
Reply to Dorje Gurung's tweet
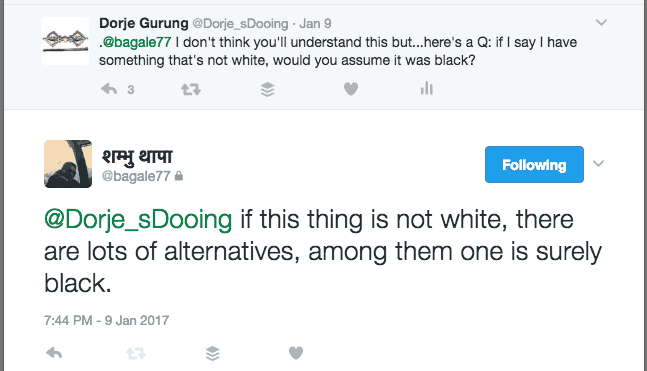click(109, 89)
